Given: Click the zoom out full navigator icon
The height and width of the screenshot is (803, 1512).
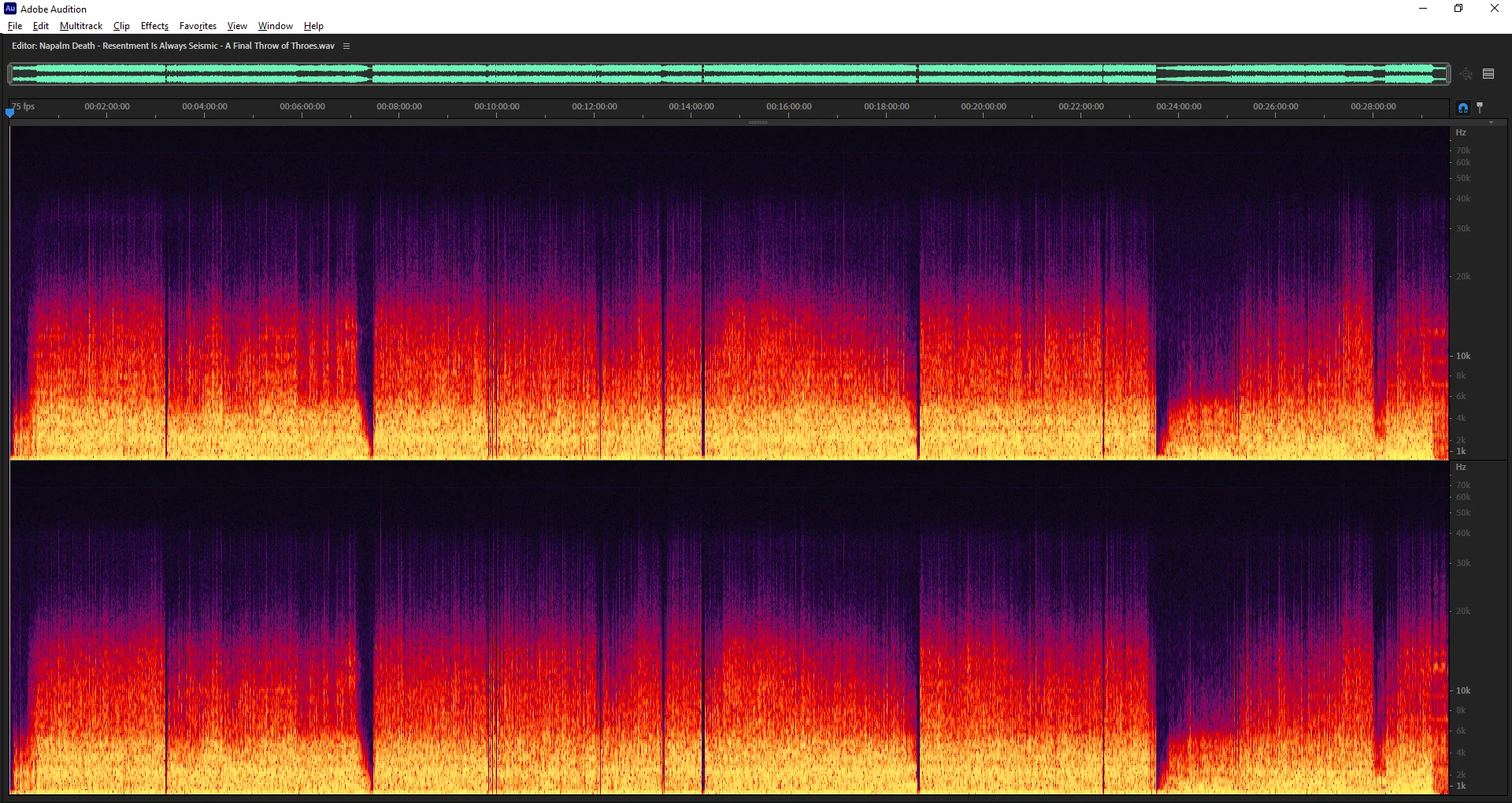Looking at the screenshot, I should pyautogui.click(x=1466, y=74).
